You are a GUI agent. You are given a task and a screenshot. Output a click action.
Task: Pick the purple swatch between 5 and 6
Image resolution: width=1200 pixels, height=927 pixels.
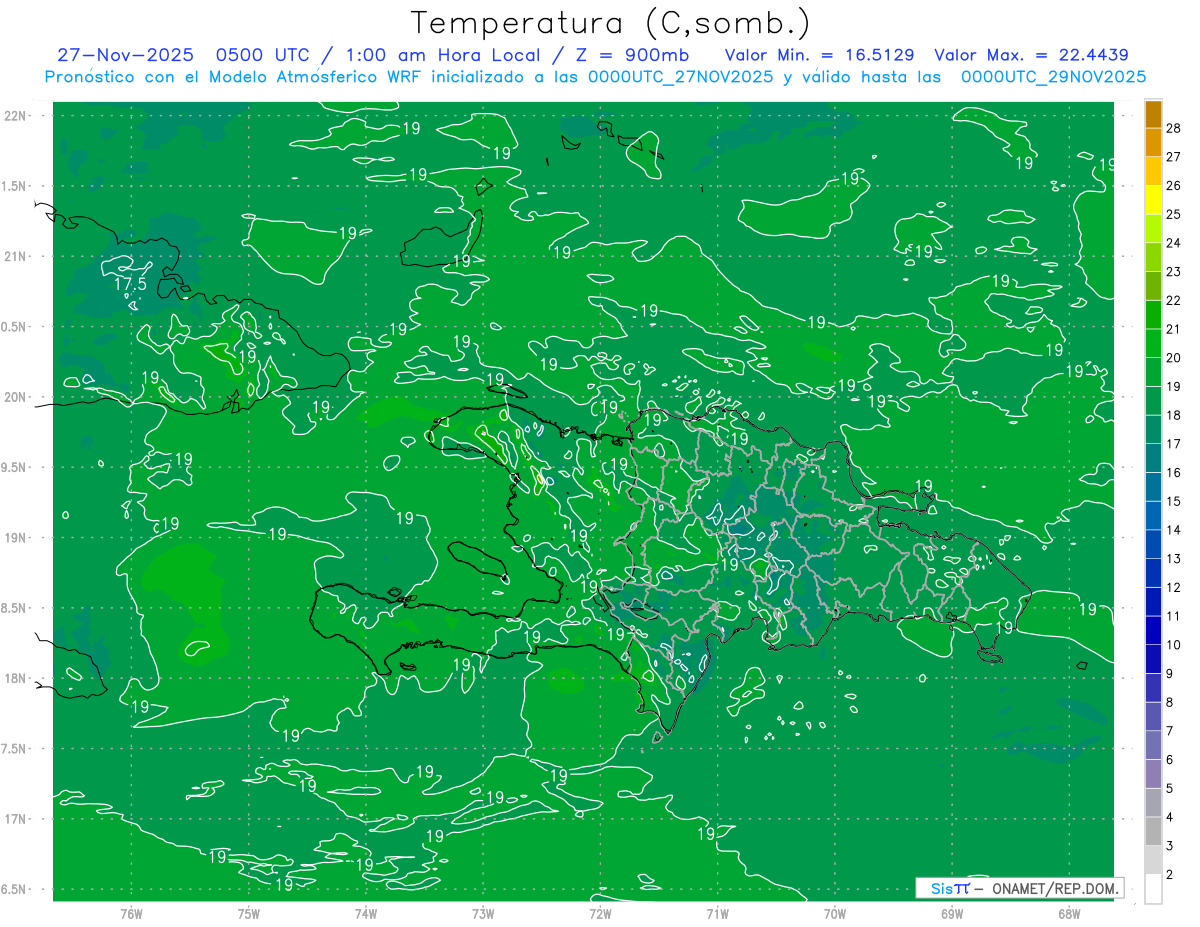[x=1153, y=774]
